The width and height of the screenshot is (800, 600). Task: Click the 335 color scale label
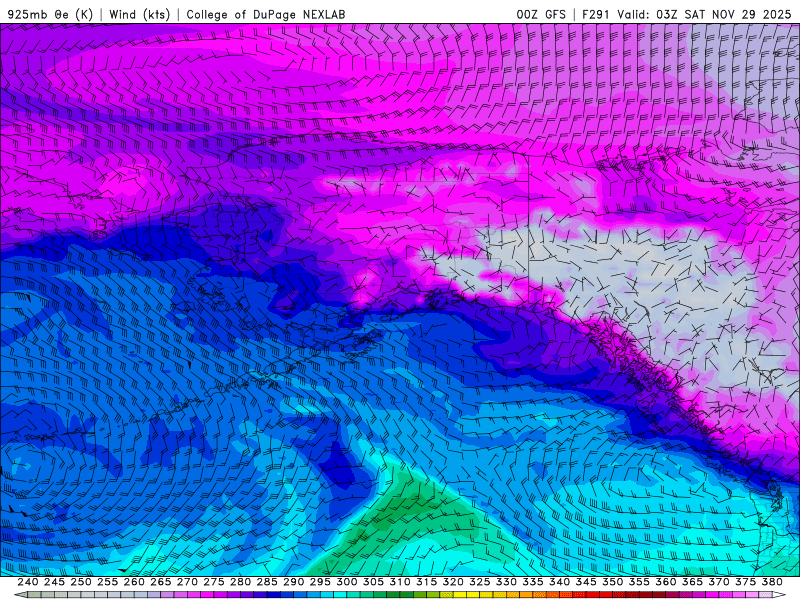tap(533, 582)
